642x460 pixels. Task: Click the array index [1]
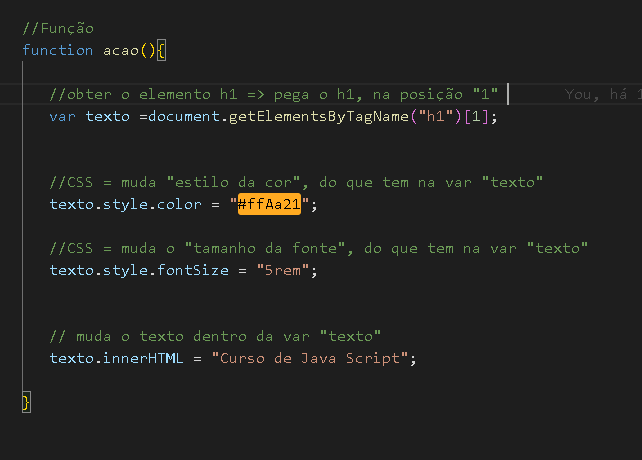(476, 117)
